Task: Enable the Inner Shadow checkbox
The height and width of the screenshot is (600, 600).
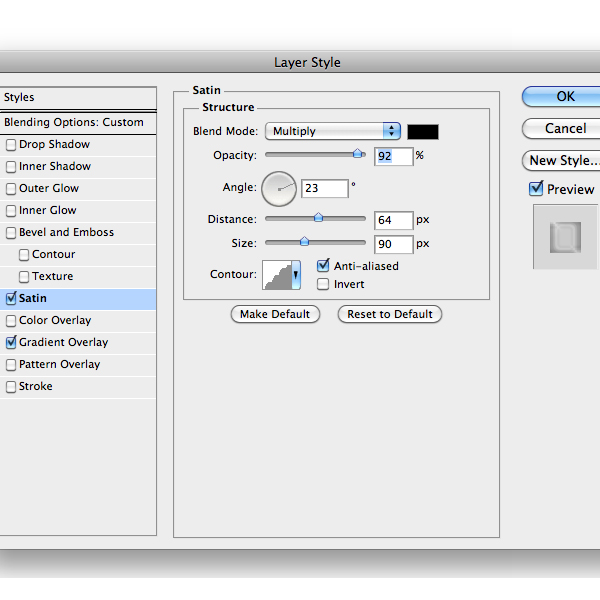Action: pos(11,166)
